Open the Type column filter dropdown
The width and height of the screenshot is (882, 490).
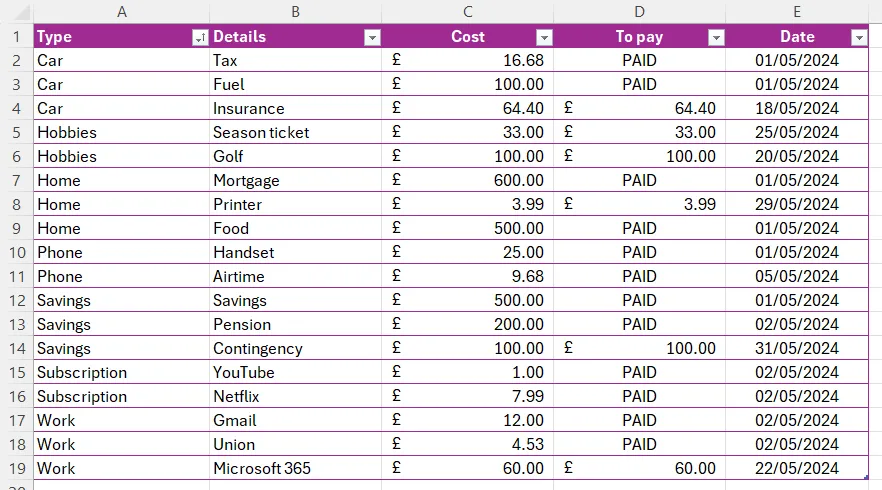click(x=200, y=38)
